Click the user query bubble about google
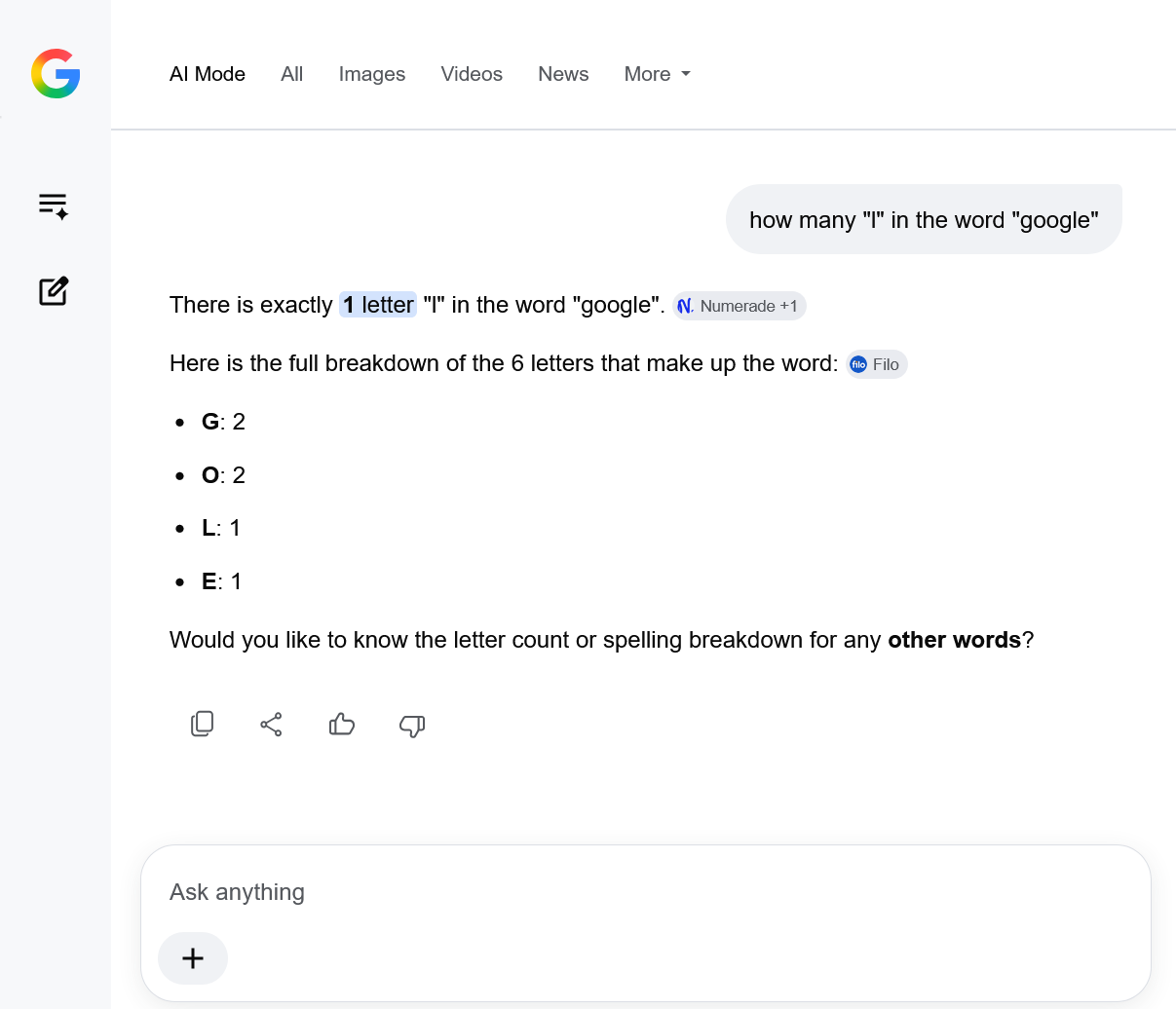 [924, 219]
